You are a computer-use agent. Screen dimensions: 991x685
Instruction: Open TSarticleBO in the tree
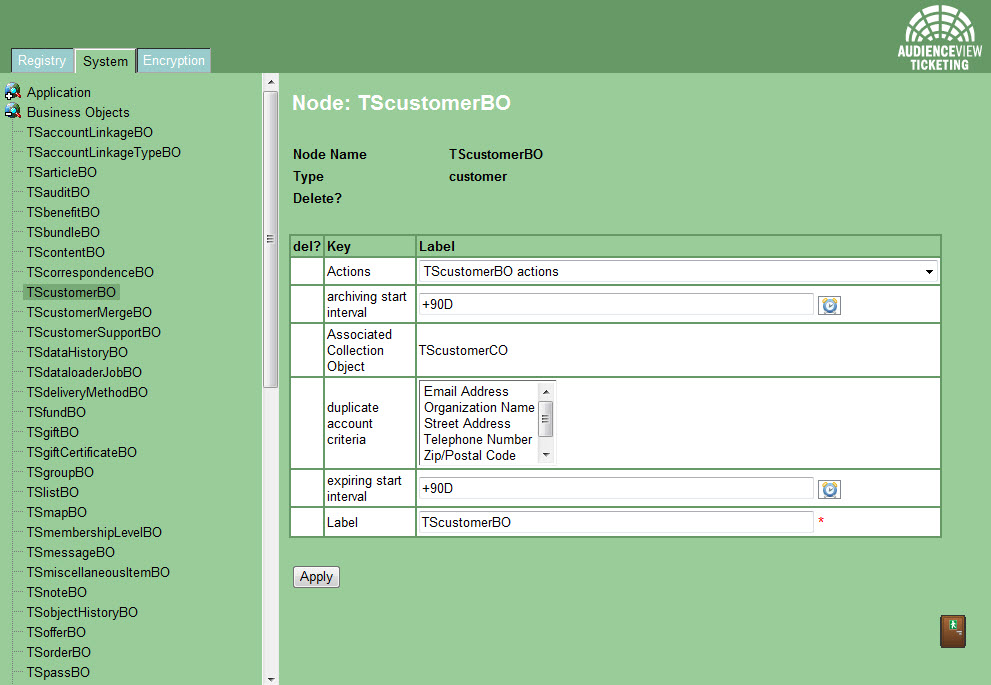(61, 173)
